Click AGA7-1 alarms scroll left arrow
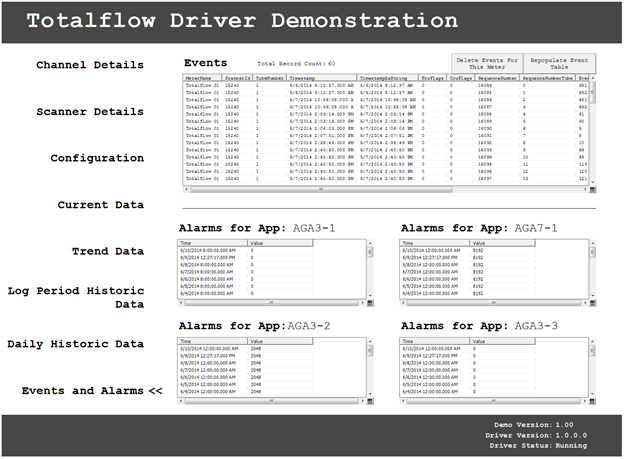 click(402, 303)
